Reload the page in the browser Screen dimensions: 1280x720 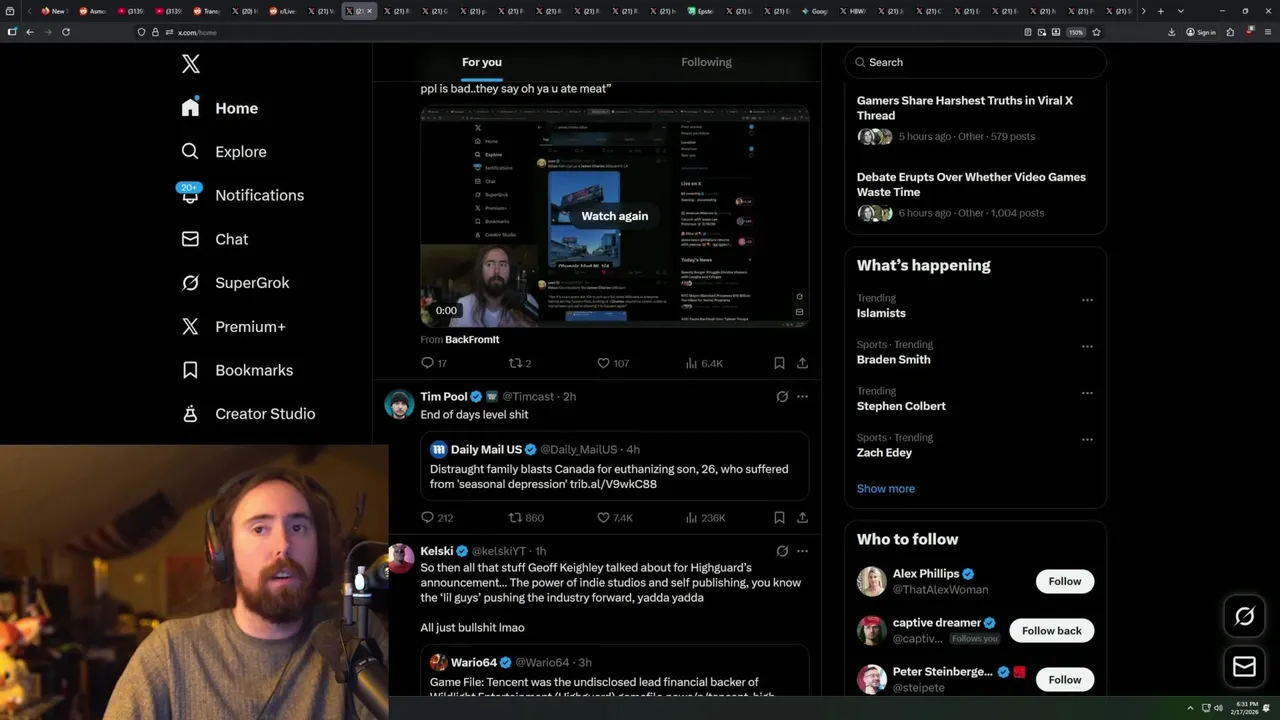66,32
